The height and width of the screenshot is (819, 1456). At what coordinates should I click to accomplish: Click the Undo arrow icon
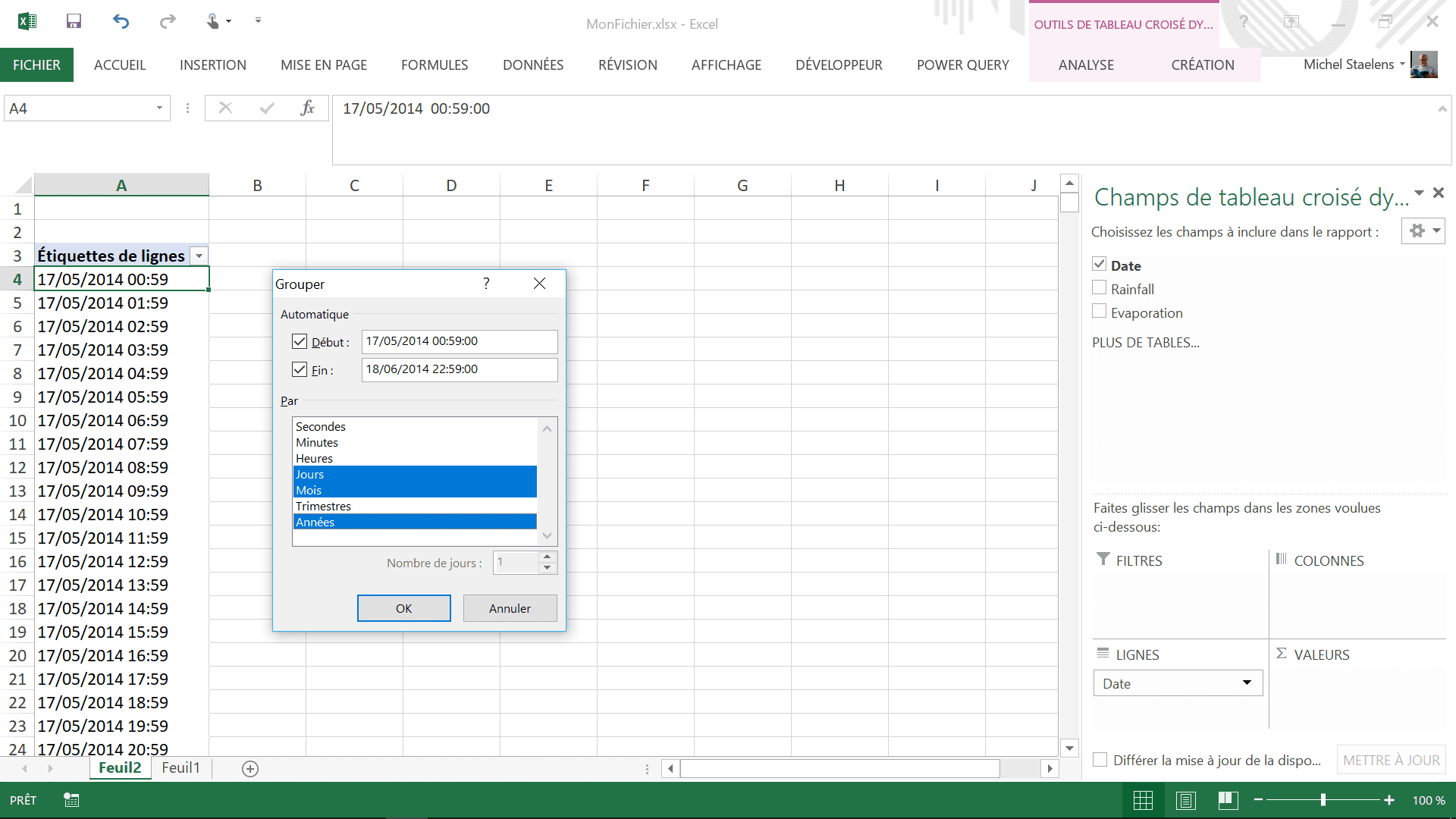pos(121,21)
